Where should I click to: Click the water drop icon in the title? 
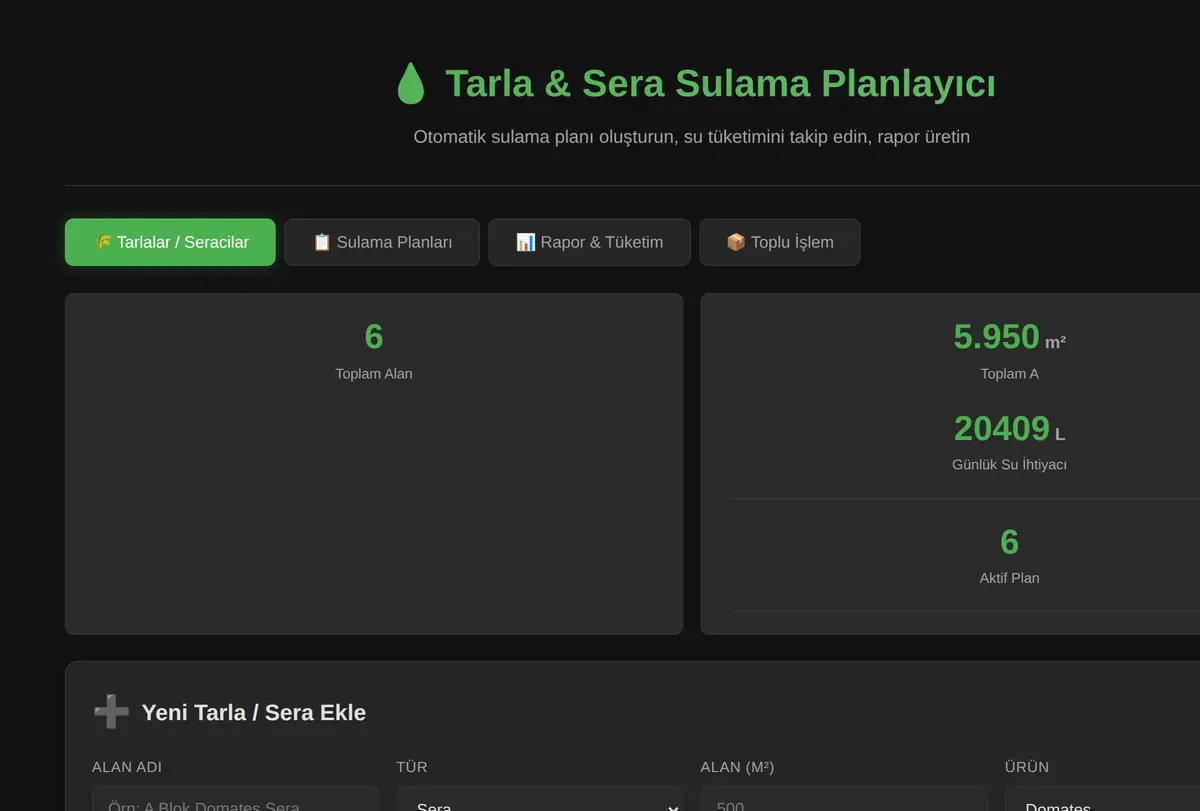coord(411,84)
